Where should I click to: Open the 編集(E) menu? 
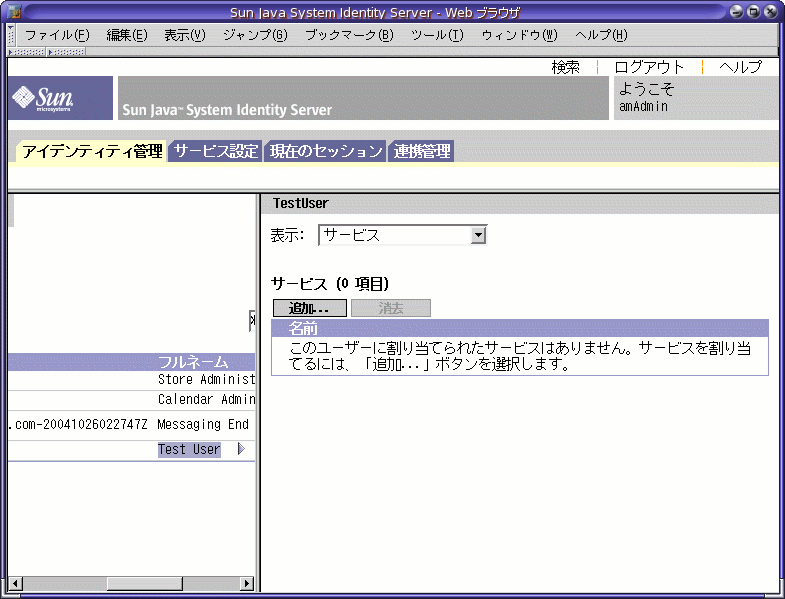pyautogui.click(x=127, y=35)
